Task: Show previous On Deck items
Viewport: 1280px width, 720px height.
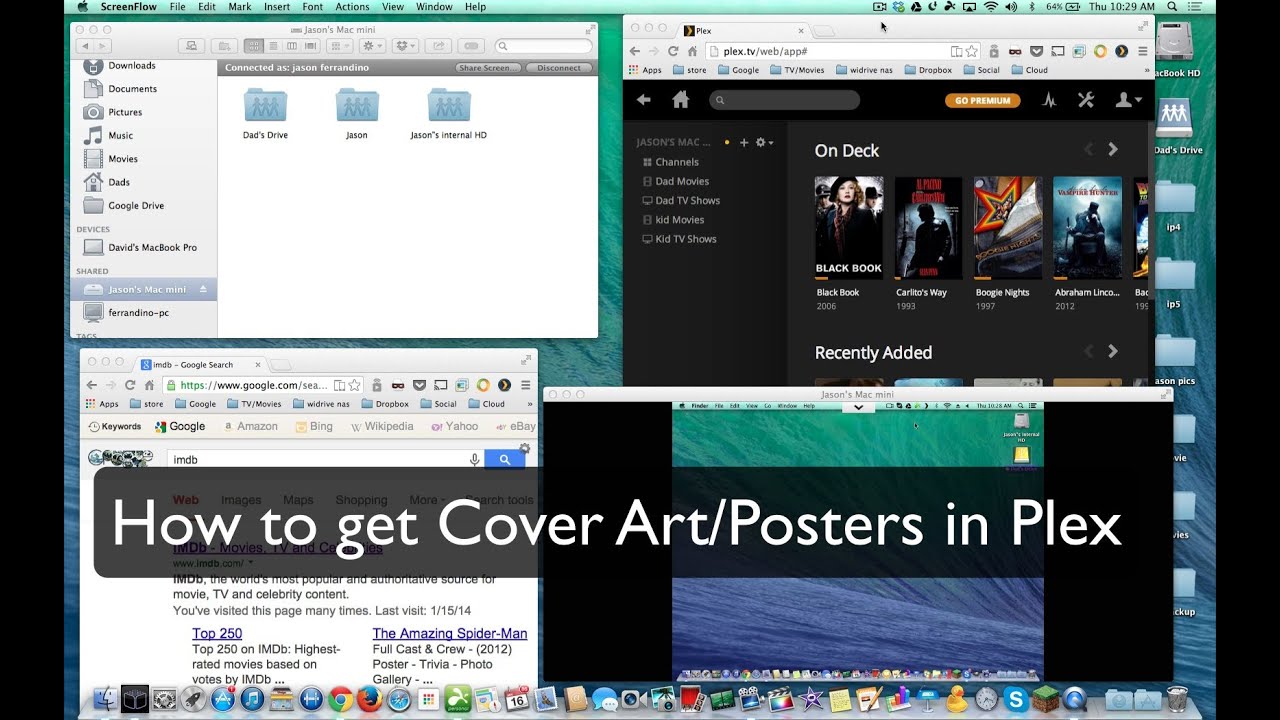Action: 1089,150
